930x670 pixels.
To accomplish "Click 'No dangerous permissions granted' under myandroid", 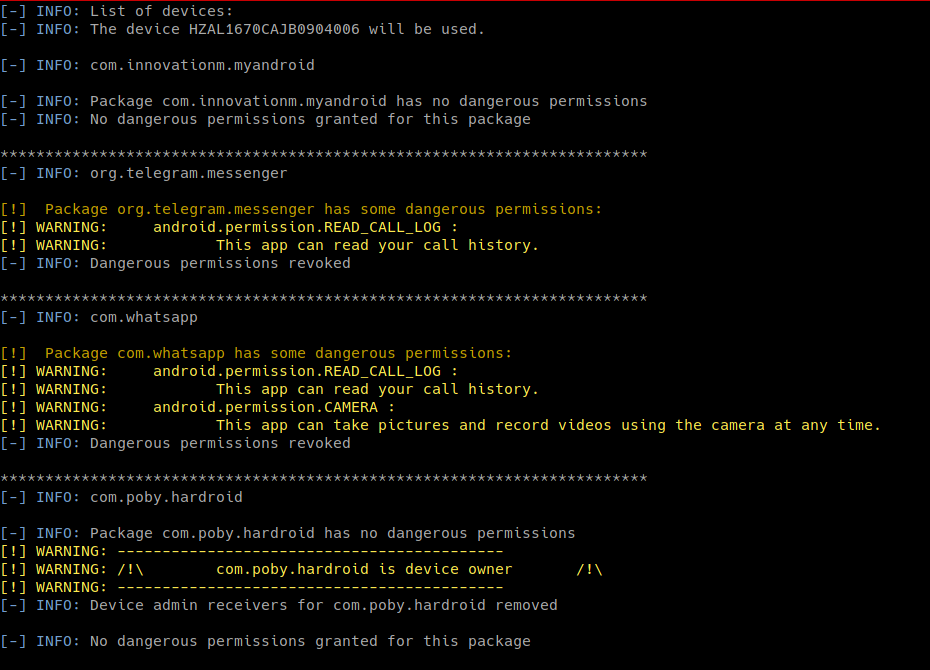I will pyautogui.click(x=265, y=119).
